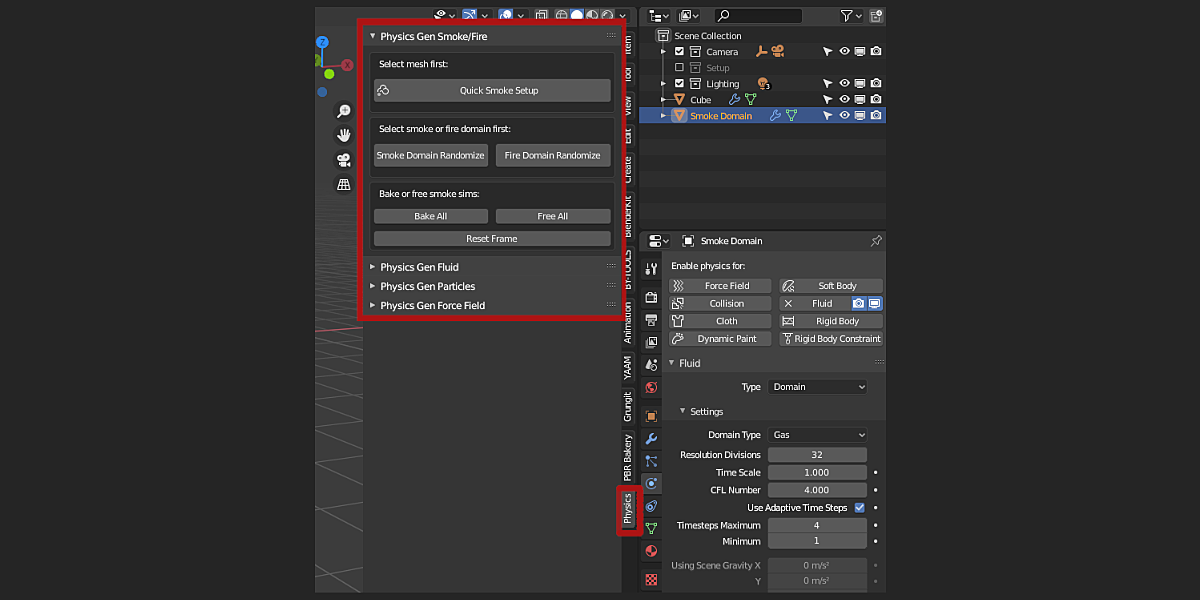Click the Bake All button
Viewport: 1200px width, 600px height.
click(x=430, y=215)
